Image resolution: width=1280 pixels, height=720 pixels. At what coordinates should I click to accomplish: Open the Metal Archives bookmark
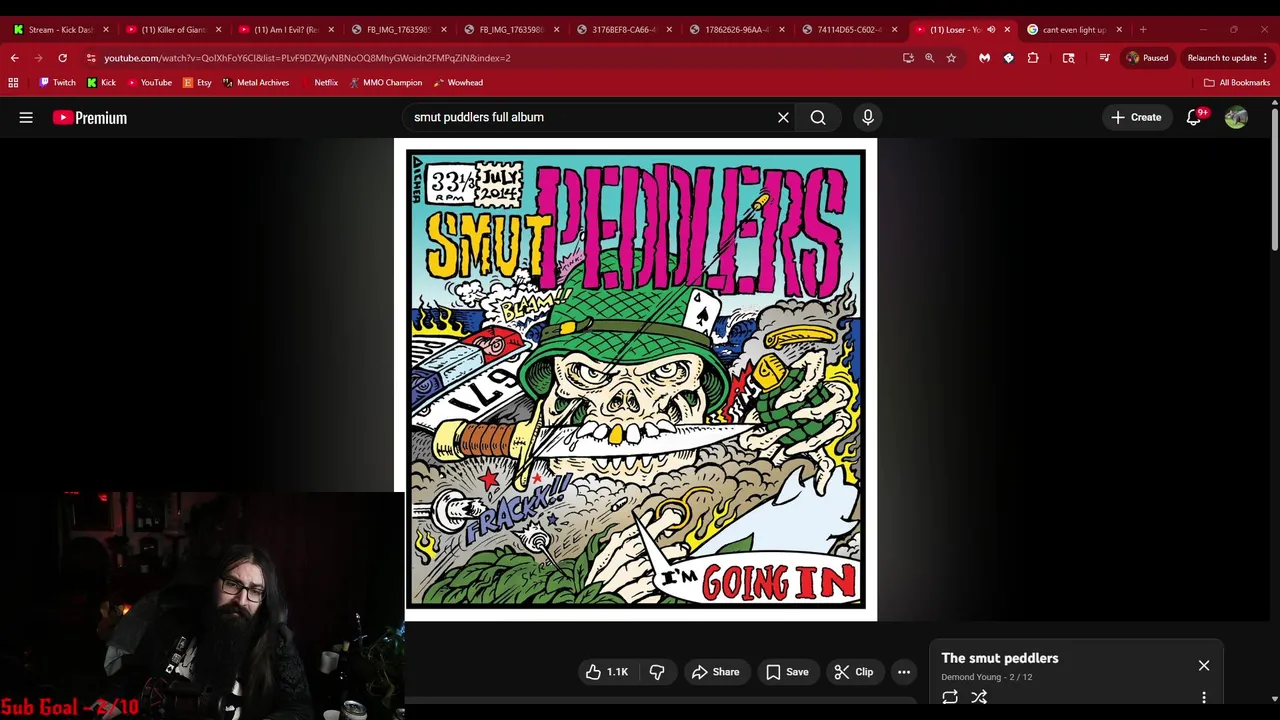pos(255,83)
